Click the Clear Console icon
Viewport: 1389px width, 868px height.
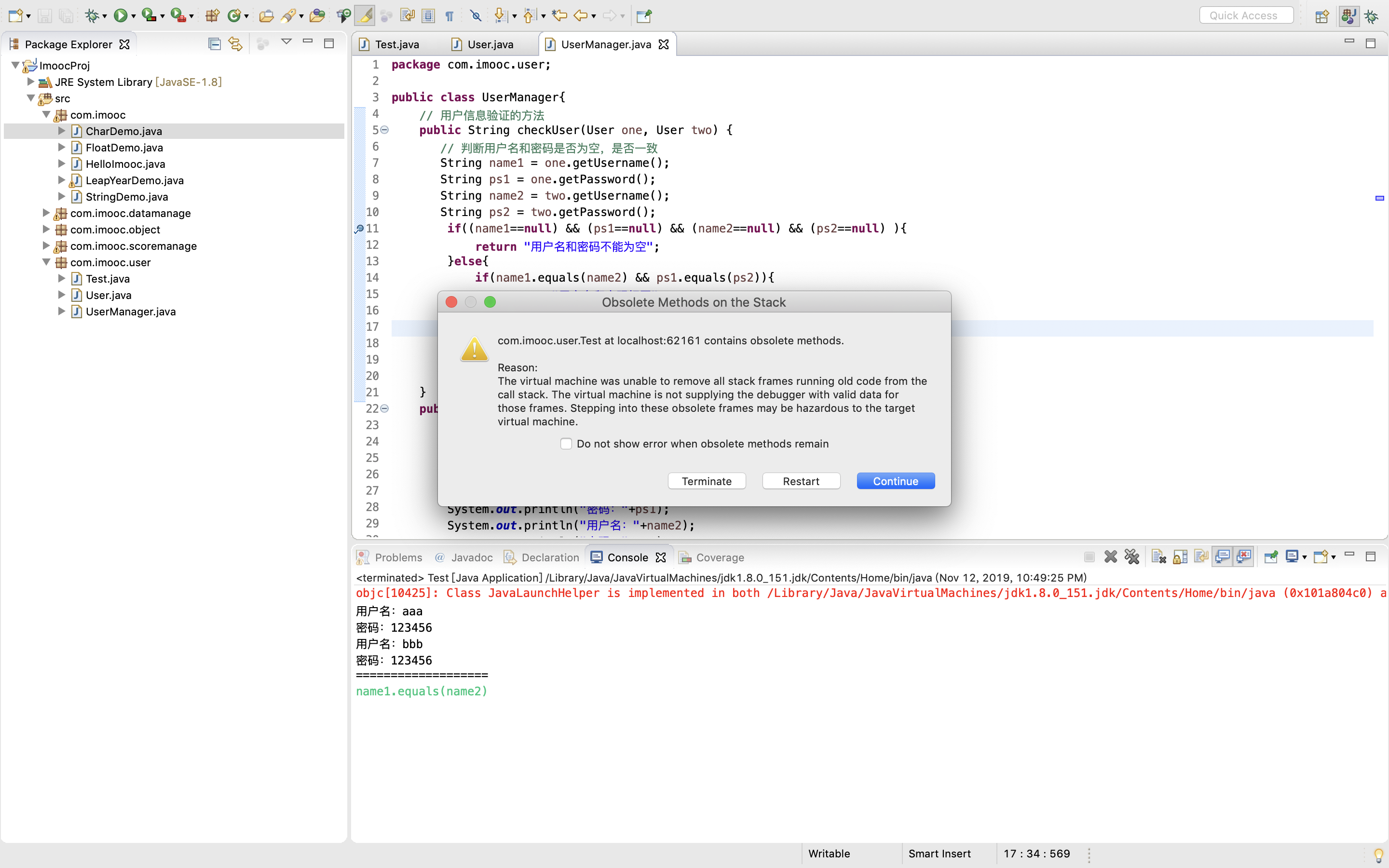point(1158,557)
